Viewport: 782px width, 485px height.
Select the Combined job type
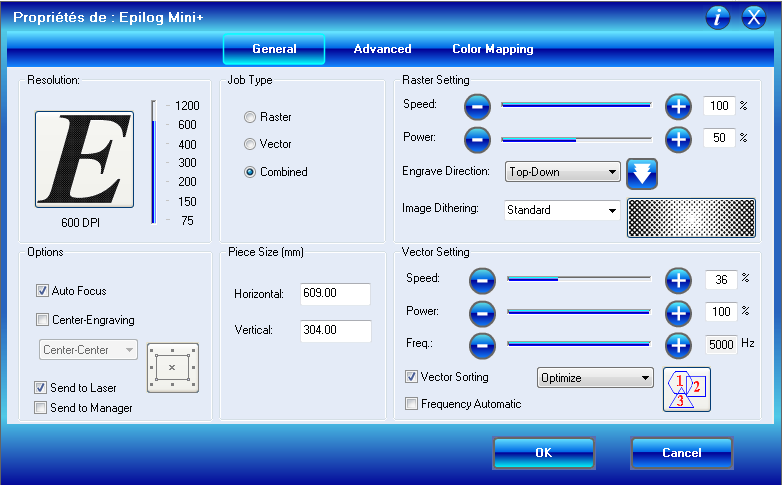click(249, 172)
